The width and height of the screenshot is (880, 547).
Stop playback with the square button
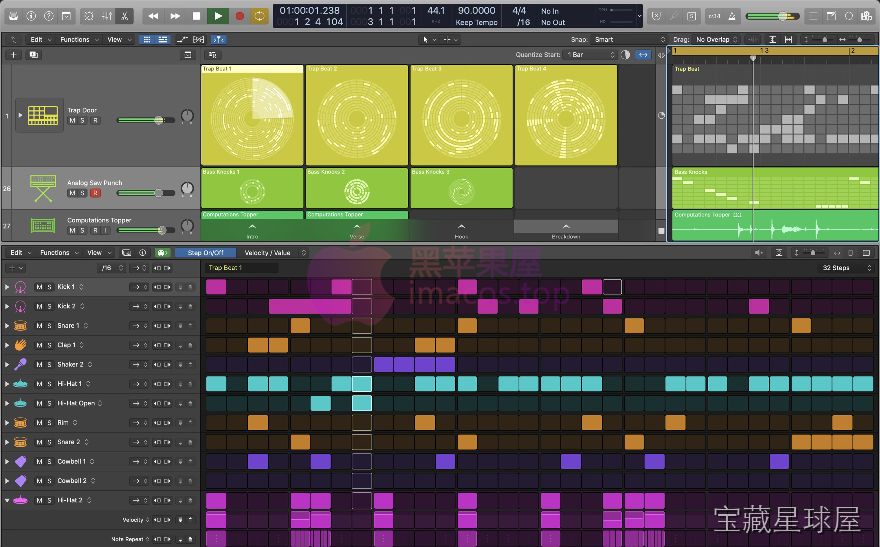click(x=196, y=16)
